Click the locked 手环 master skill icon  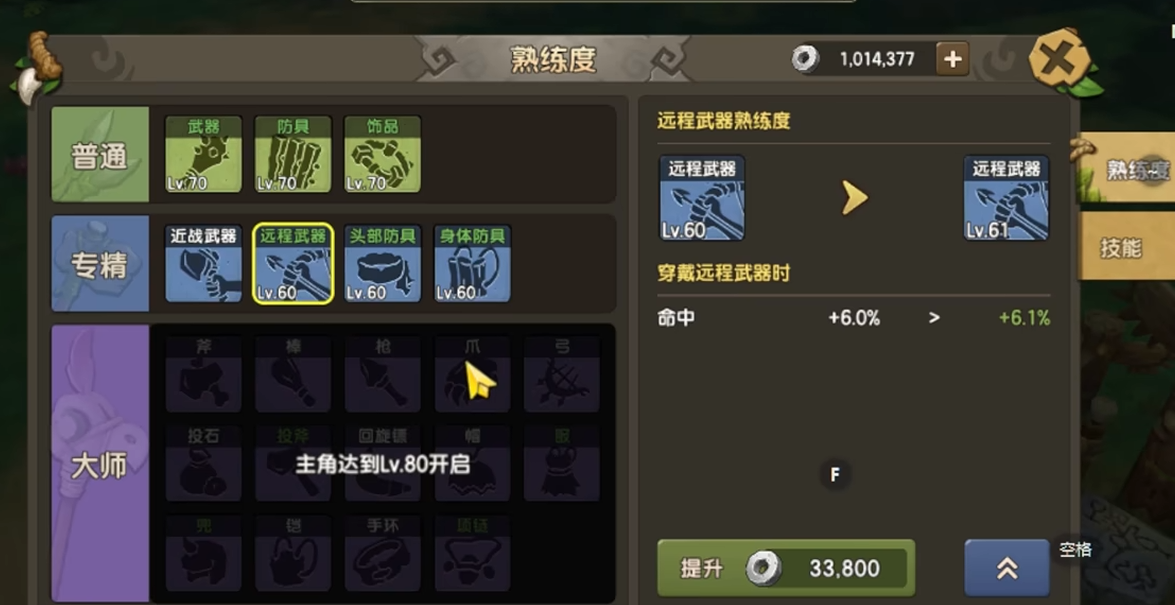(383, 553)
